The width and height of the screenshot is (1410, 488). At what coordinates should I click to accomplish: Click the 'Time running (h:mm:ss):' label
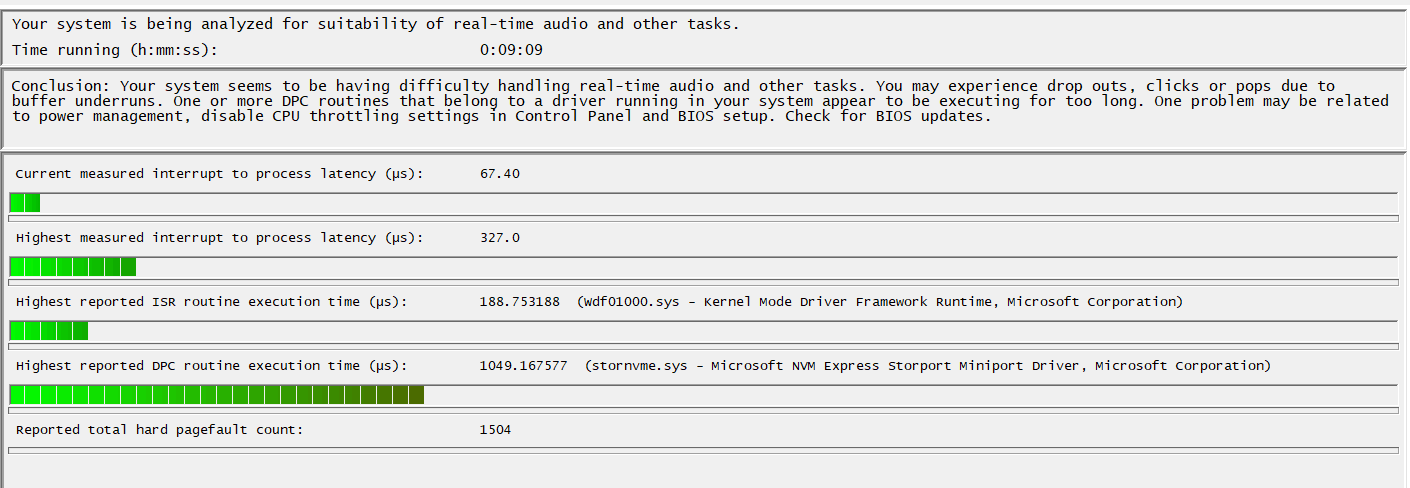coord(114,49)
